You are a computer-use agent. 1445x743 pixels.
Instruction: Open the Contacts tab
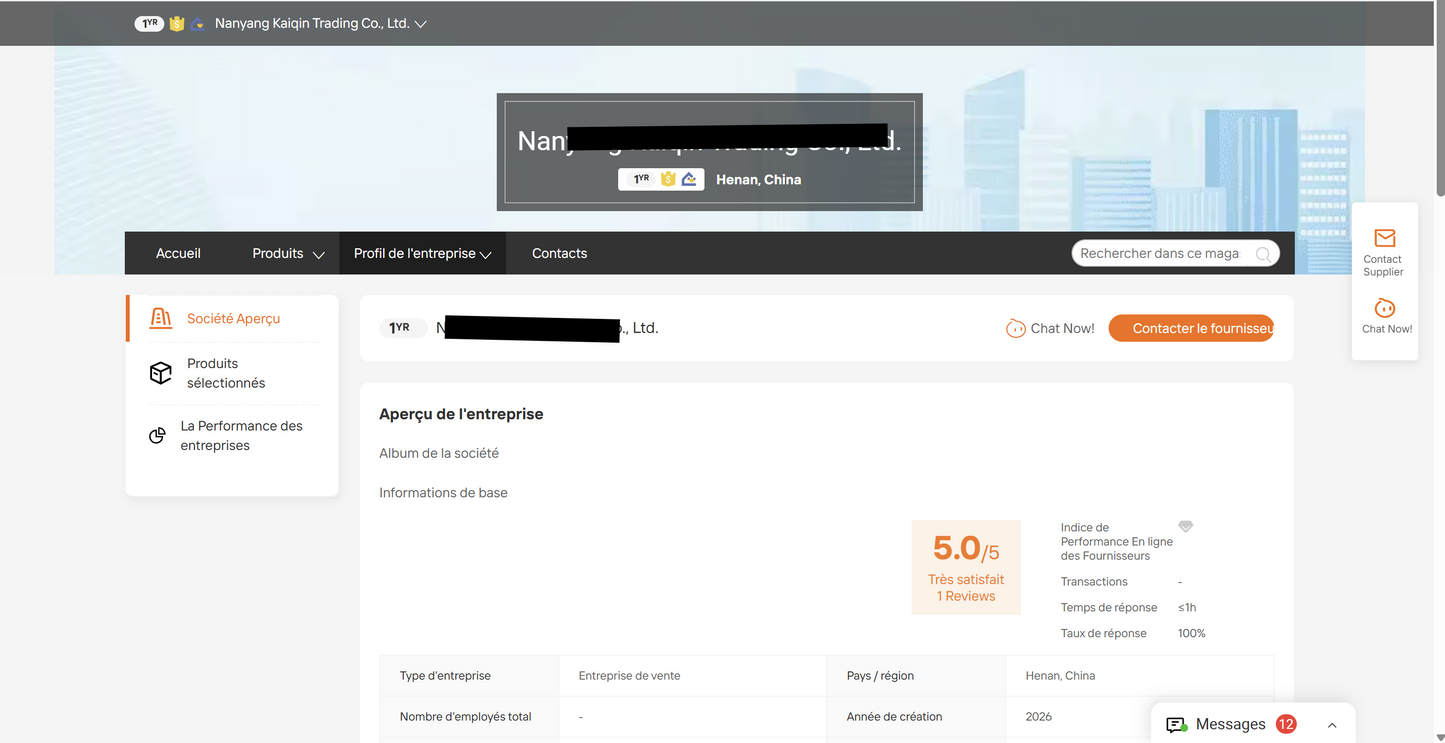560,254
